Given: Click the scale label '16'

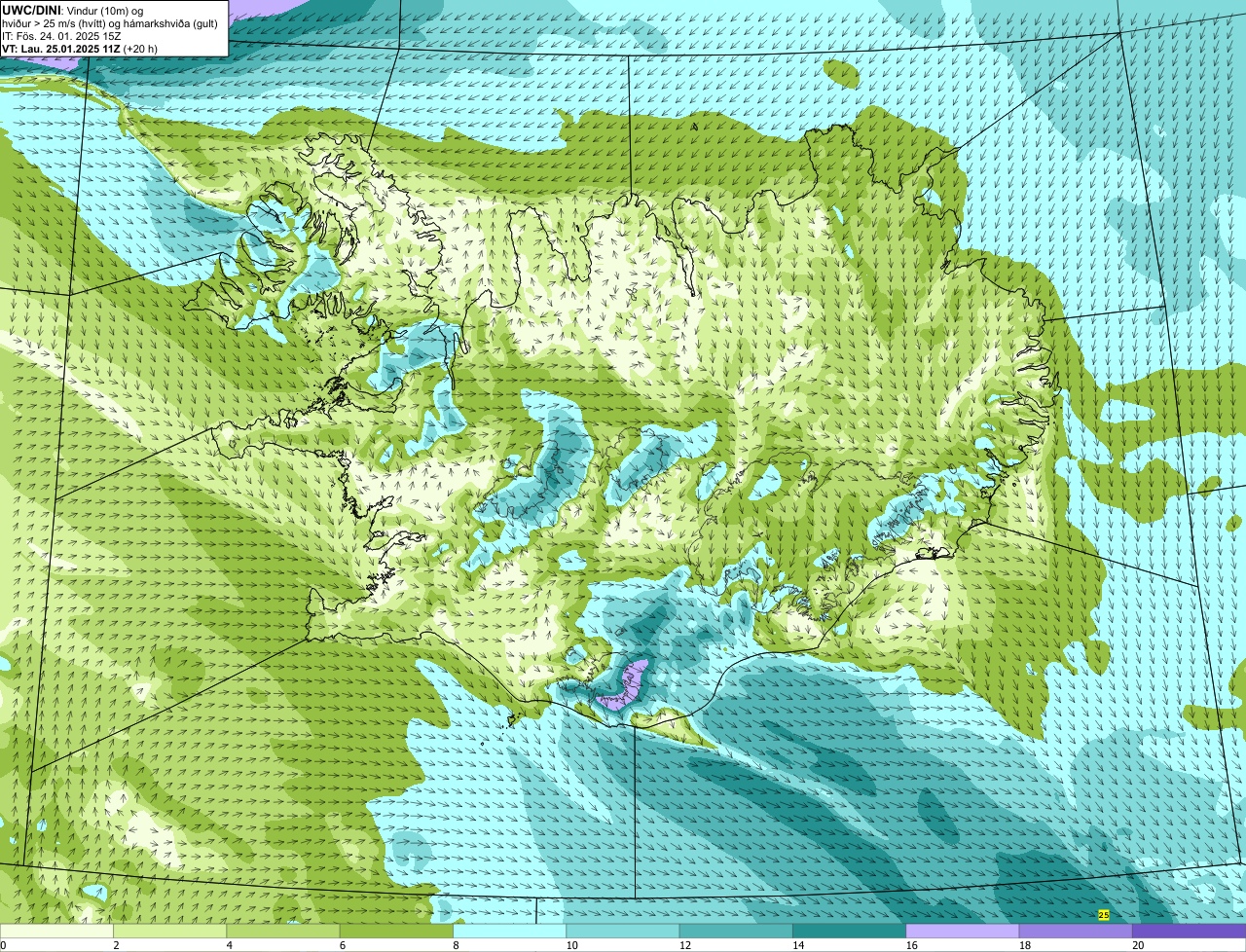Looking at the screenshot, I should [x=911, y=945].
